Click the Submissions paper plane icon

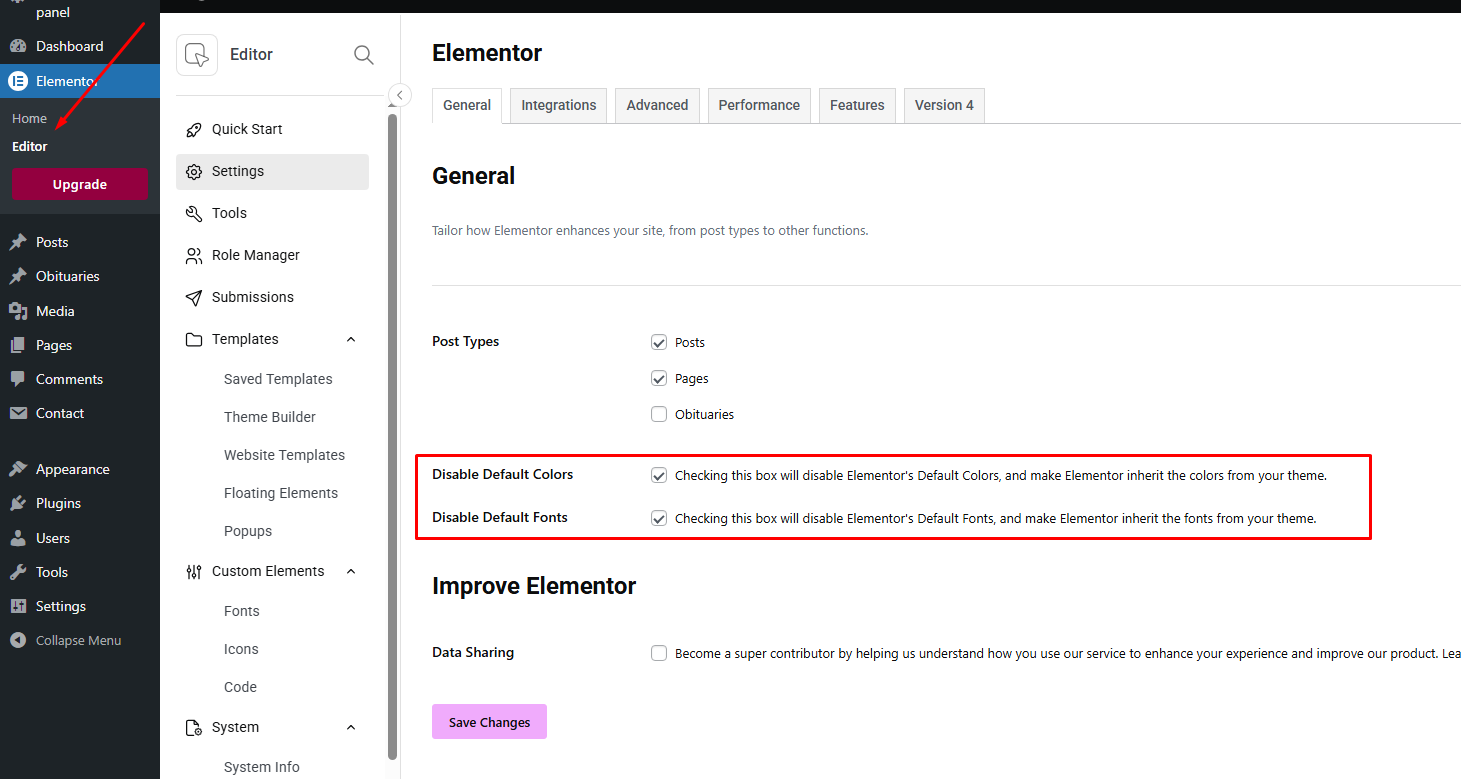click(x=194, y=297)
